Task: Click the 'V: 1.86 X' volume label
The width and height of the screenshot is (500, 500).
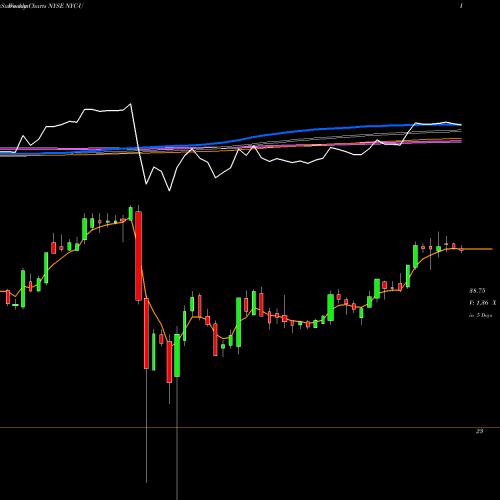Action: coord(482,303)
